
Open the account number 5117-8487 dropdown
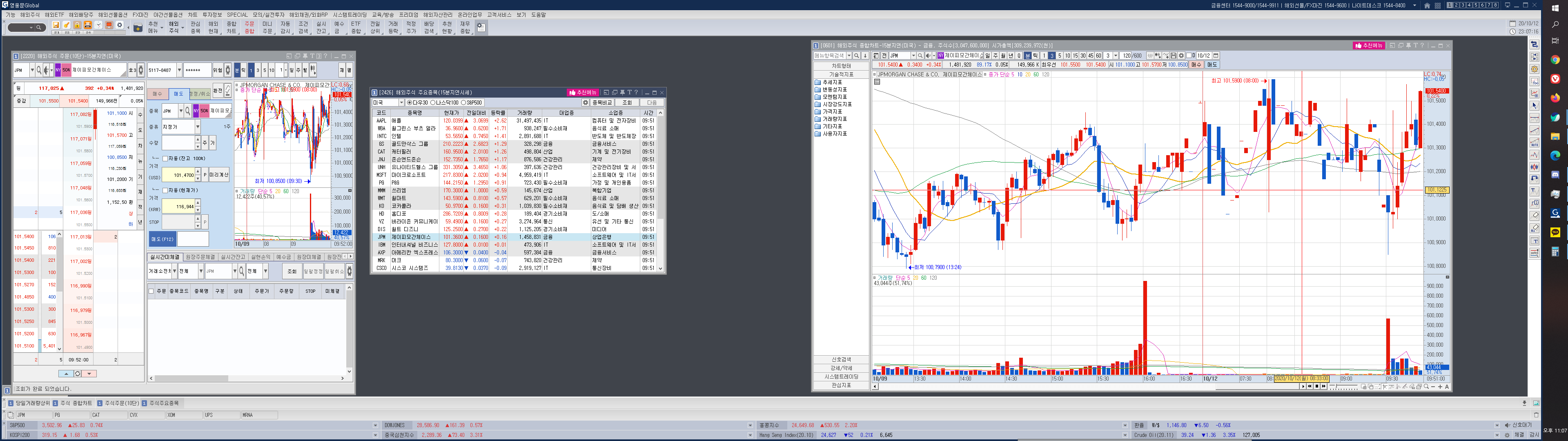point(180,70)
